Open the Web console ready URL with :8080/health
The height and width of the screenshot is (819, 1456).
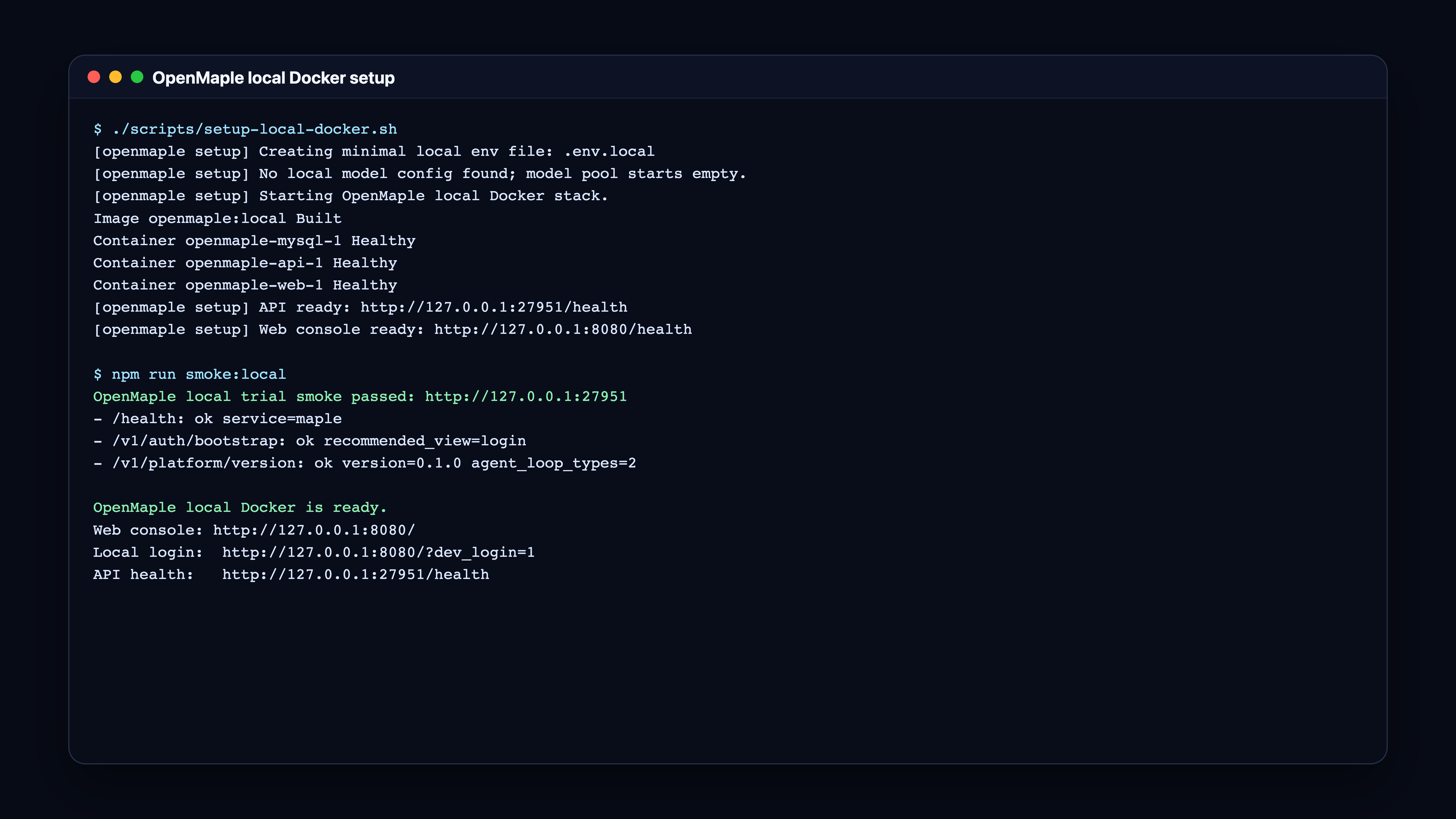[563, 330]
